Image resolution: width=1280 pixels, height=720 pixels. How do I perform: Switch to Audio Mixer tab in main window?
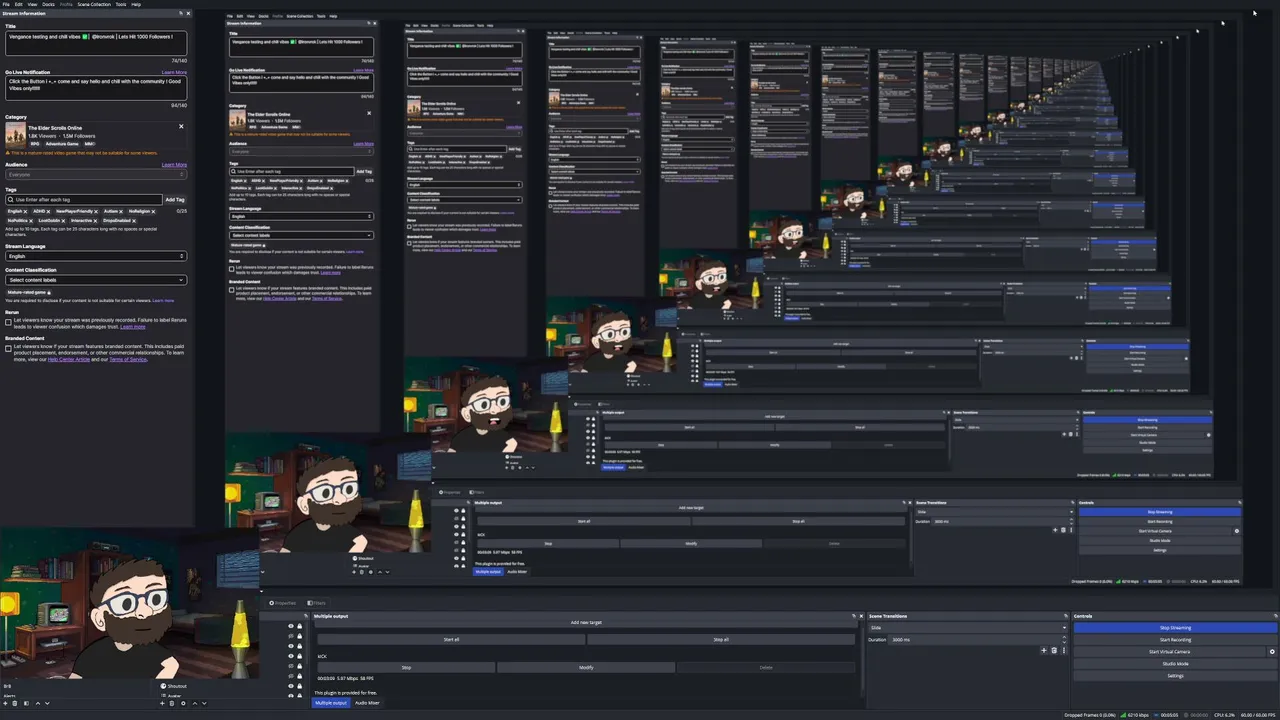367,703
